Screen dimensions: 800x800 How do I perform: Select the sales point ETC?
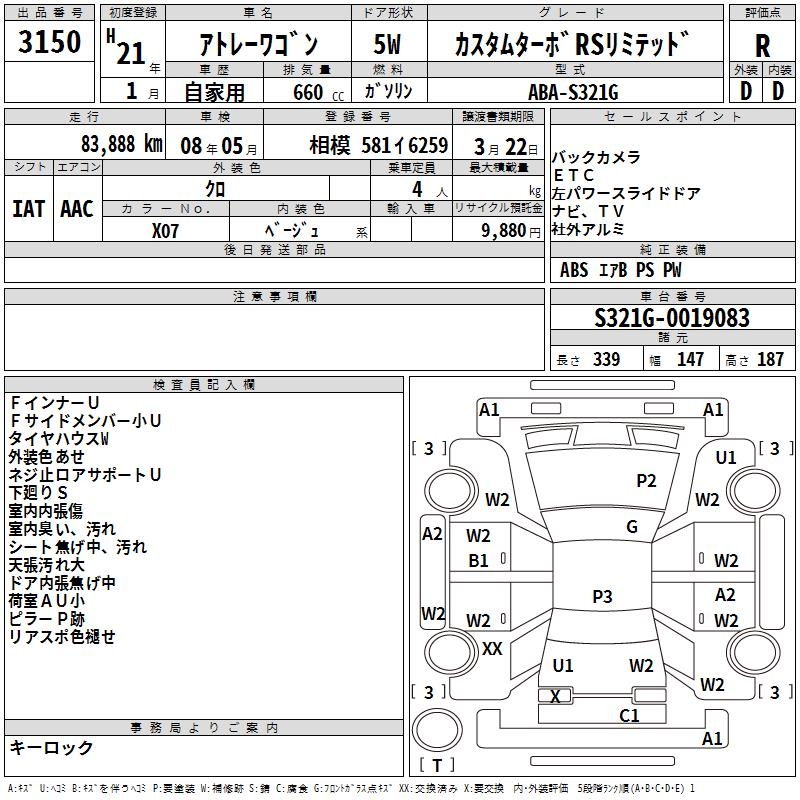(573, 175)
